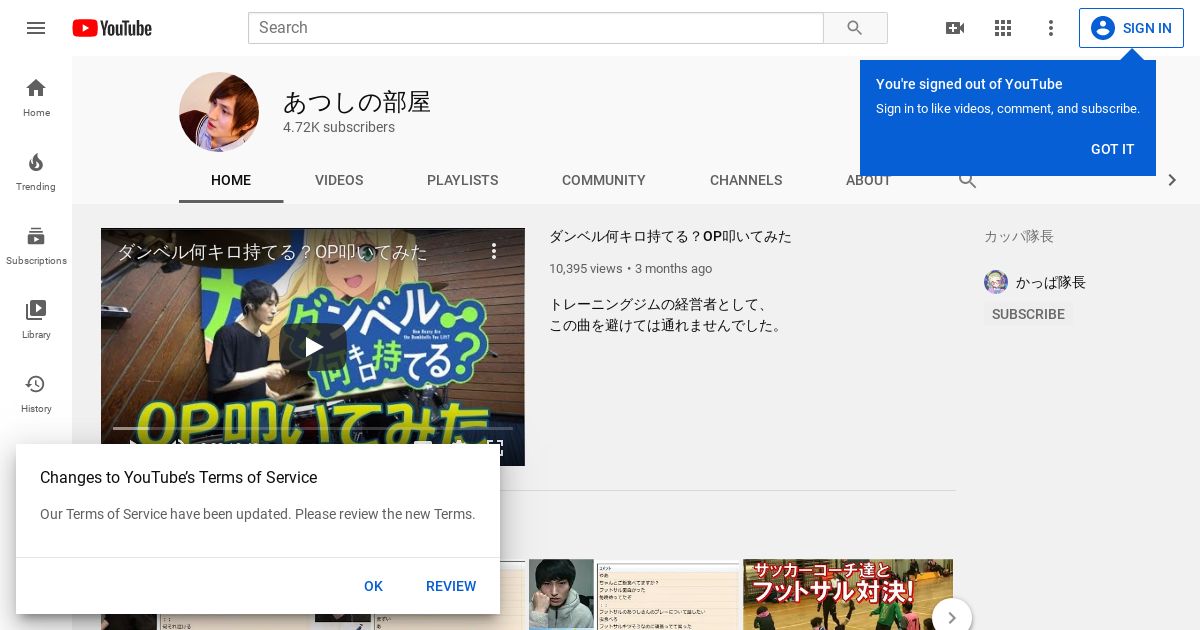Click the channel search magnifier icon

pos(967,180)
